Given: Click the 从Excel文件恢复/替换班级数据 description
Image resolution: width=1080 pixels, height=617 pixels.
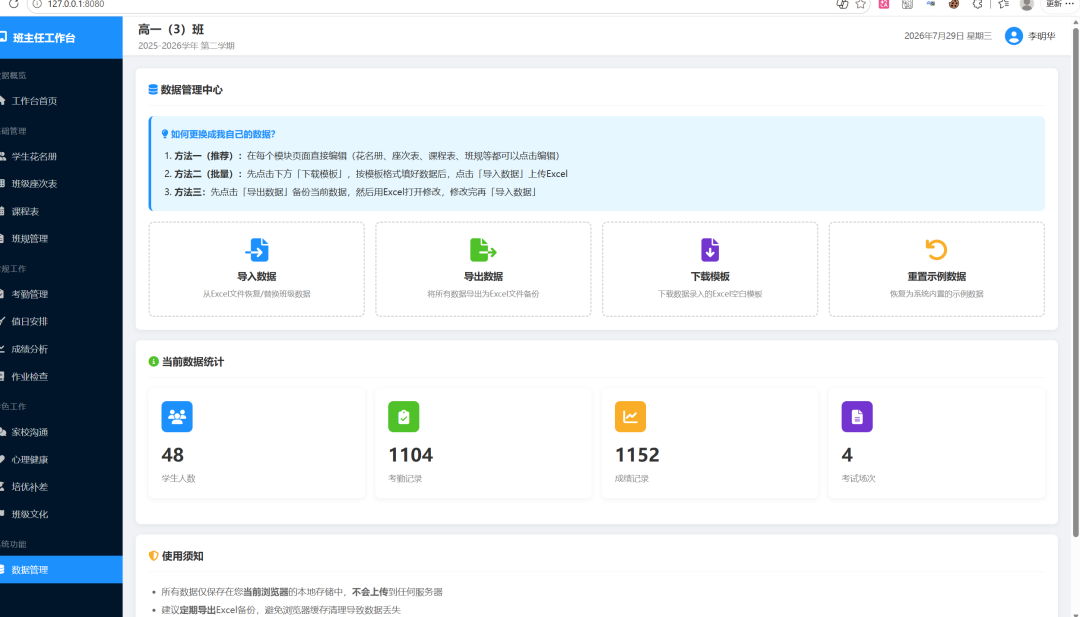Looking at the screenshot, I should pyautogui.click(x=257, y=294).
